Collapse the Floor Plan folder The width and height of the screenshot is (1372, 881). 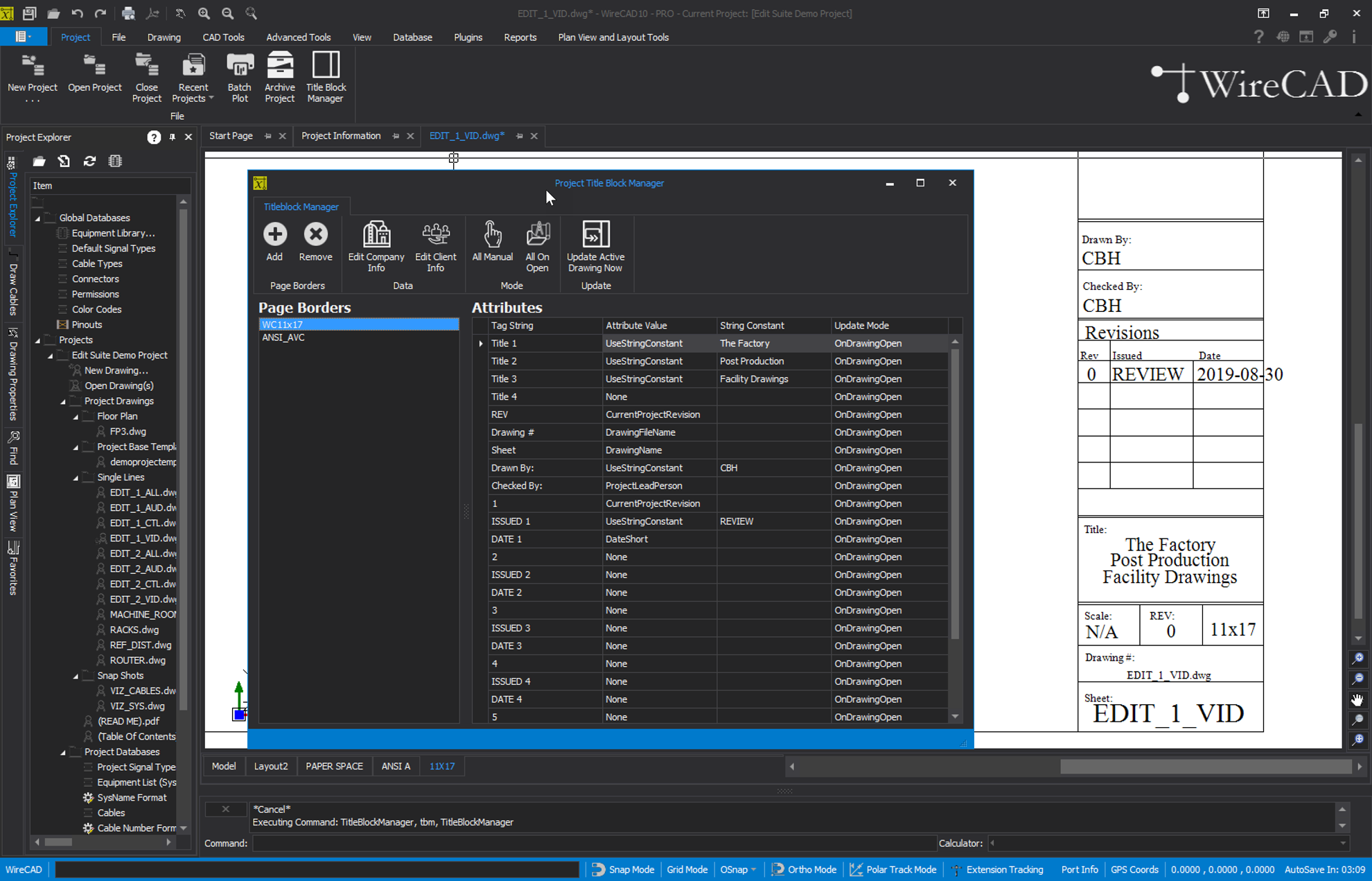pos(76,416)
